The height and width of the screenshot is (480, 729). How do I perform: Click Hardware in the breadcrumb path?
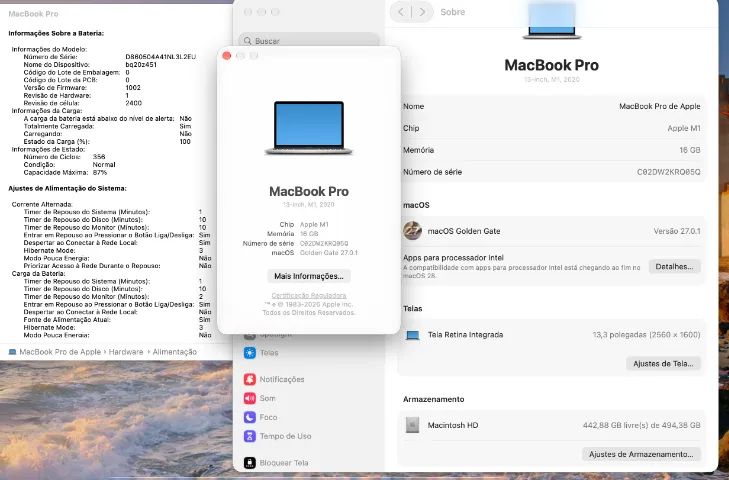click(126, 352)
